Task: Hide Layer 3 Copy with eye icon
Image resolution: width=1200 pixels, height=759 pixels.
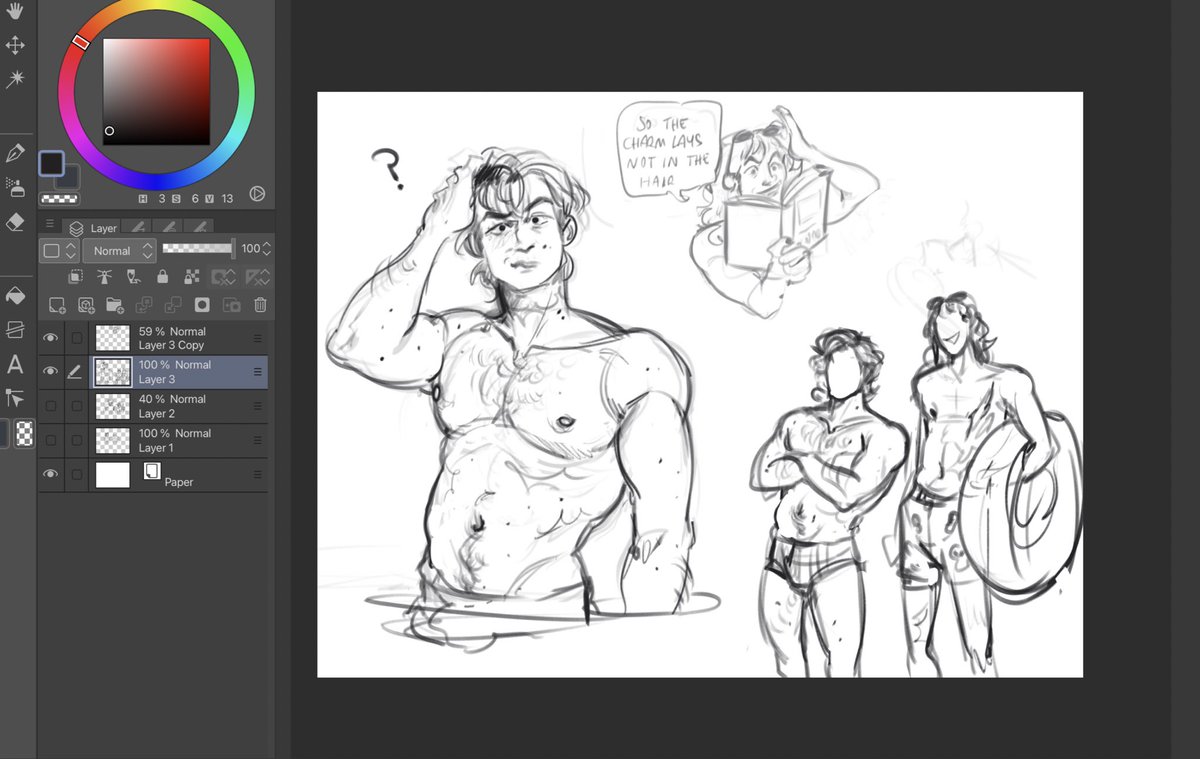Action: (x=50, y=338)
